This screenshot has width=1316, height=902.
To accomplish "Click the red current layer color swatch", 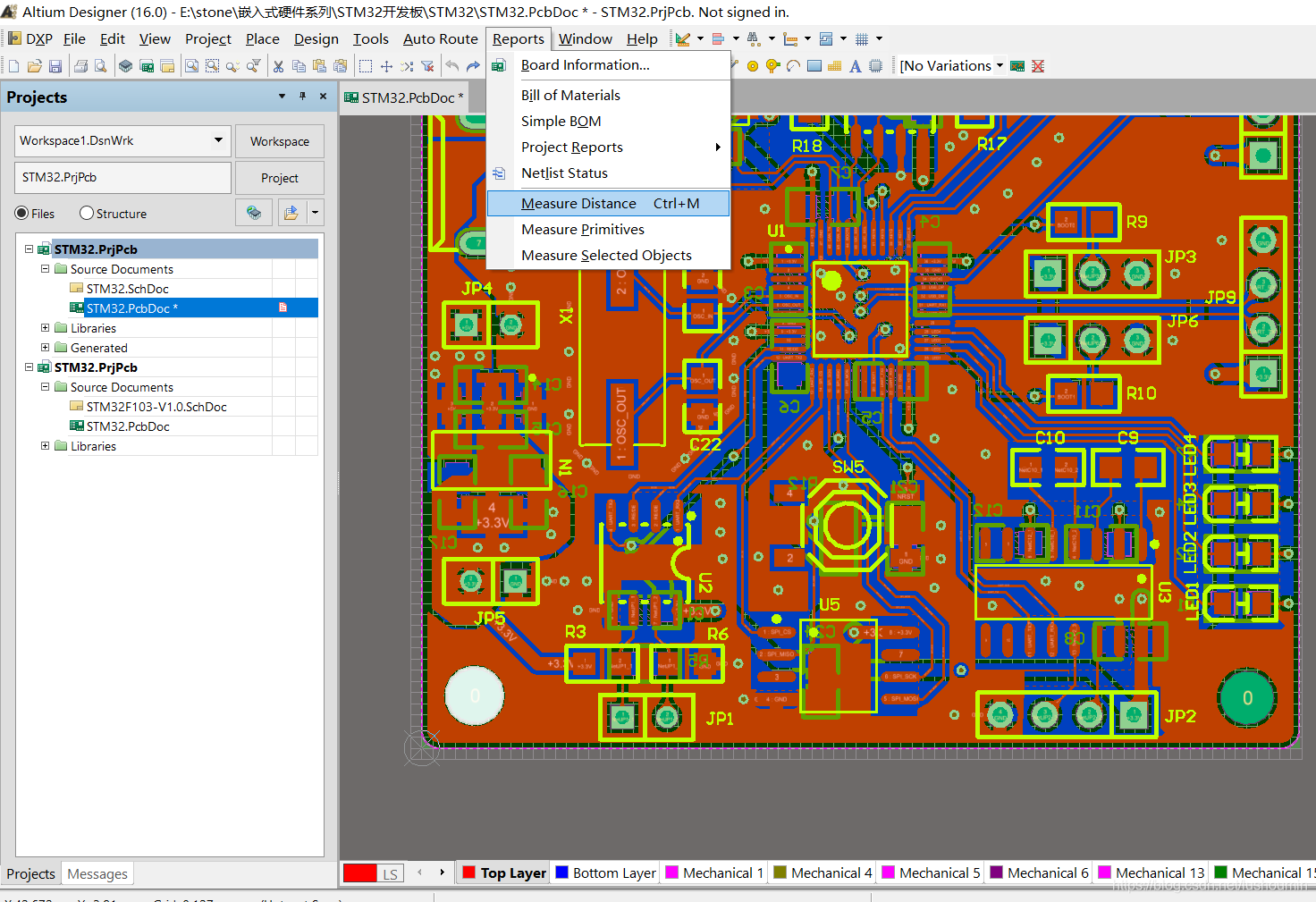I will [x=359, y=873].
